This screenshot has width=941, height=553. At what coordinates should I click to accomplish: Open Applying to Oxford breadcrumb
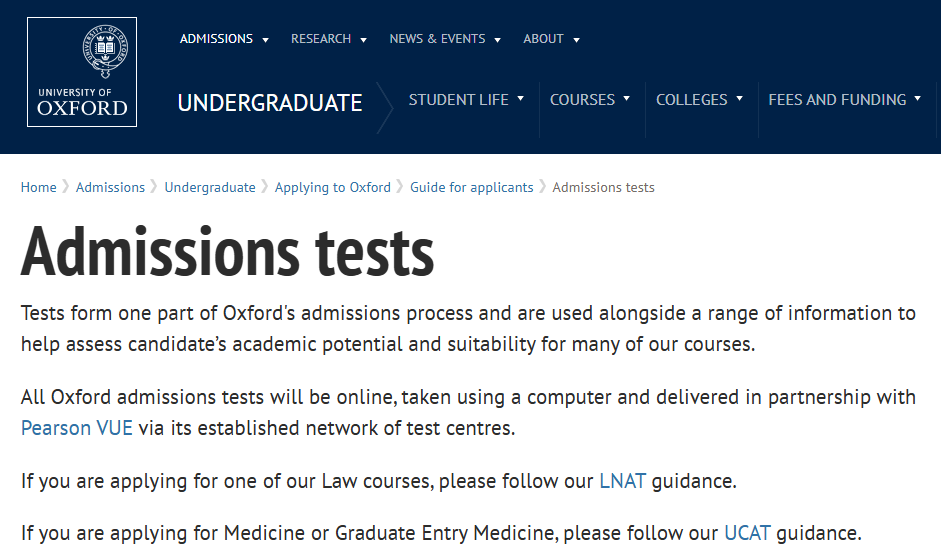click(x=332, y=187)
